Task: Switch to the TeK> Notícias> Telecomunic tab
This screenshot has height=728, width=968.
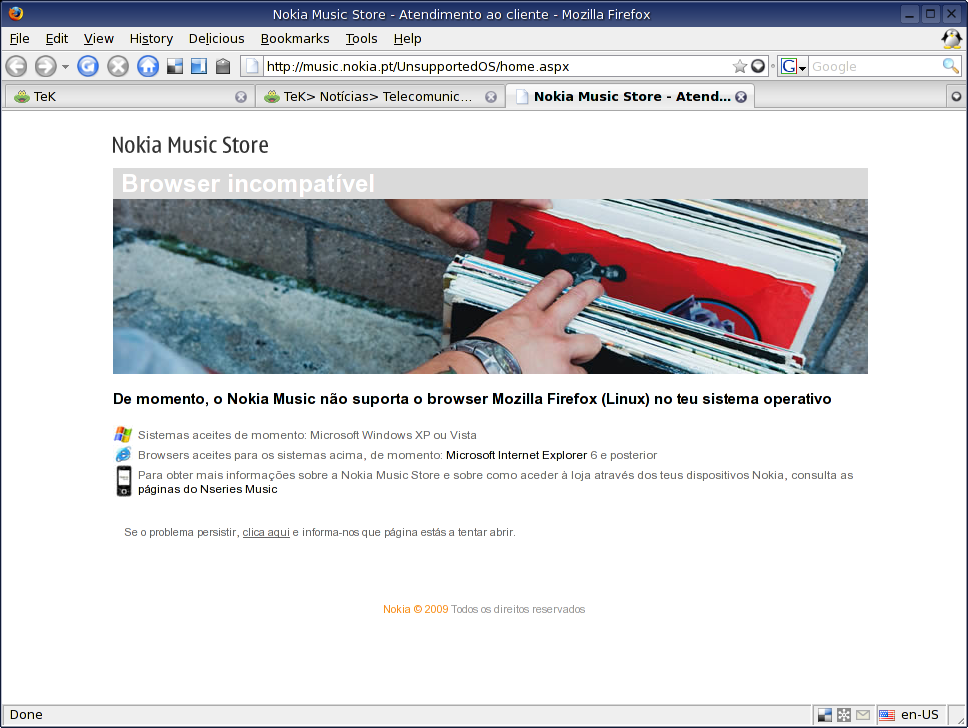Action: coord(380,96)
